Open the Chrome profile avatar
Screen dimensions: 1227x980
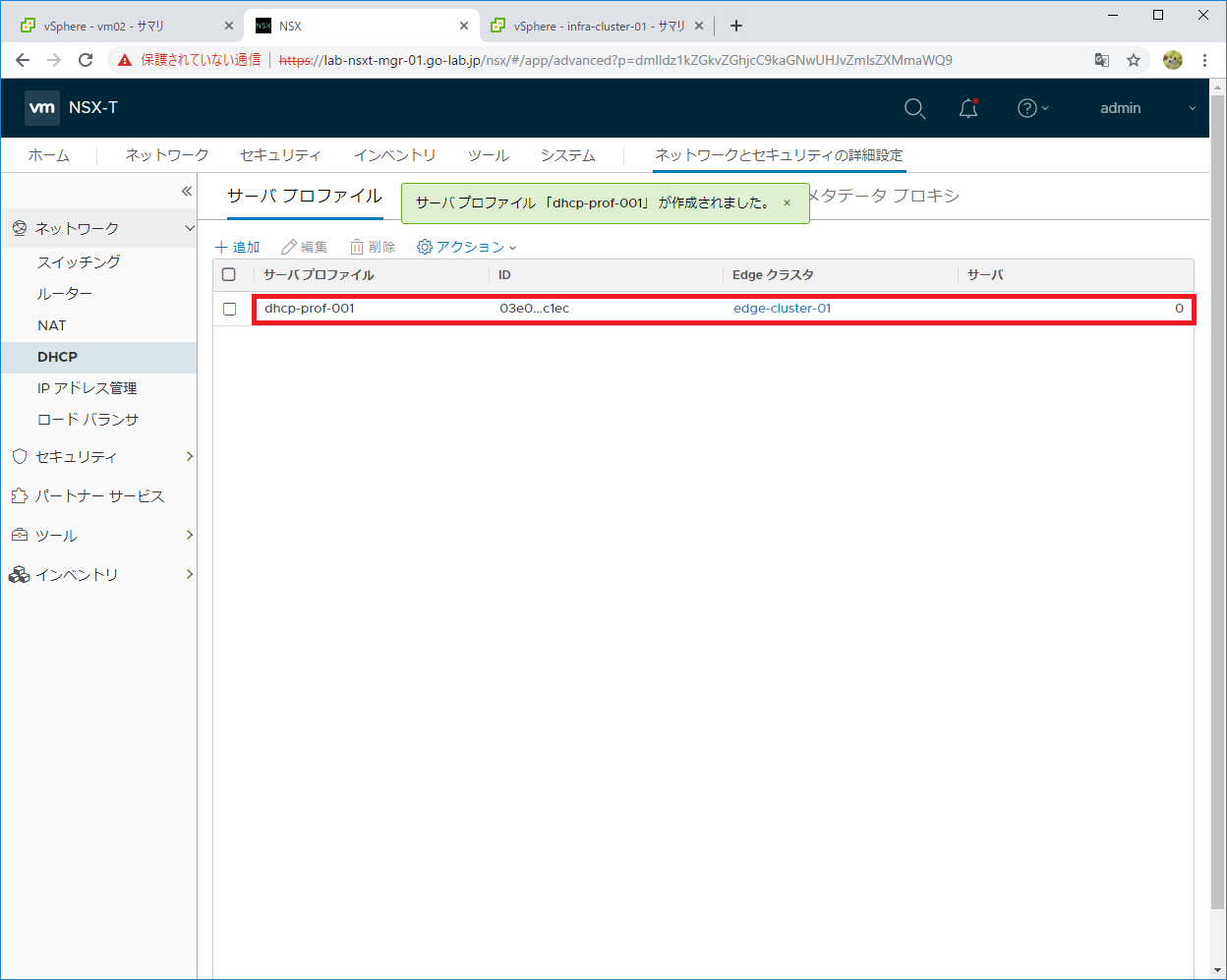tap(1173, 60)
